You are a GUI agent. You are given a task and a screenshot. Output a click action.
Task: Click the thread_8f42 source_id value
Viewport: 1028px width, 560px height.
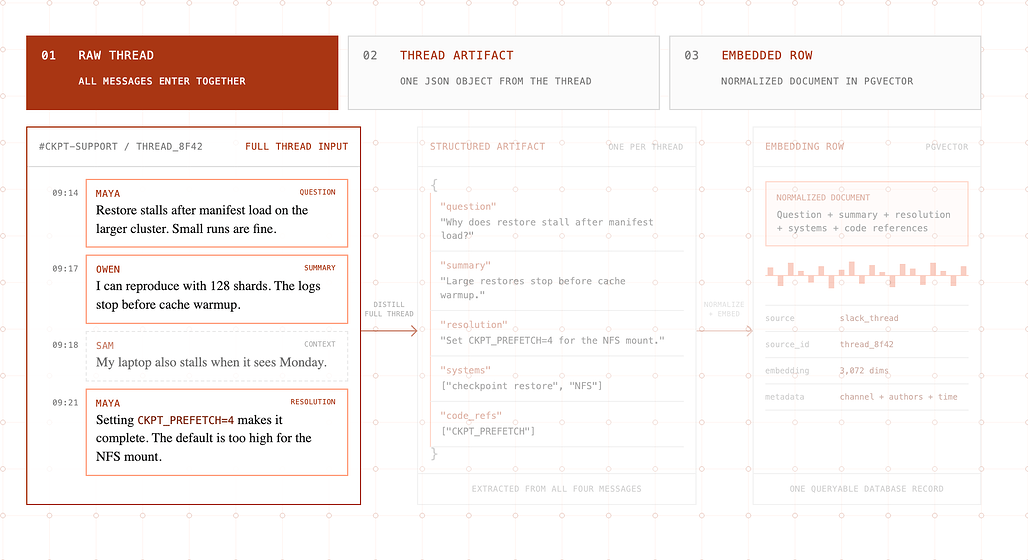(866, 344)
